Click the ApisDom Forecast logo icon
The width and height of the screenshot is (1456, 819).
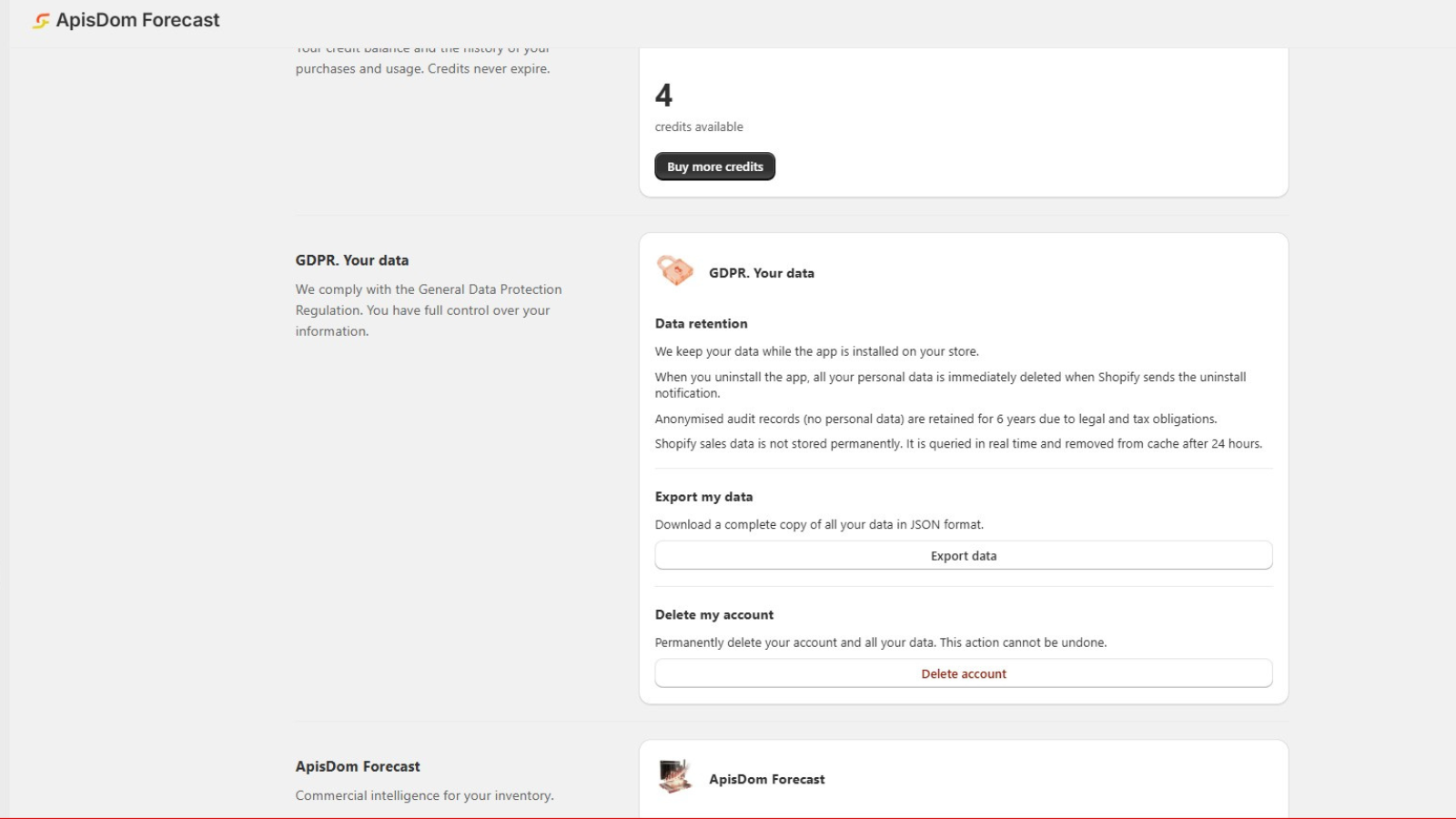(41, 20)
